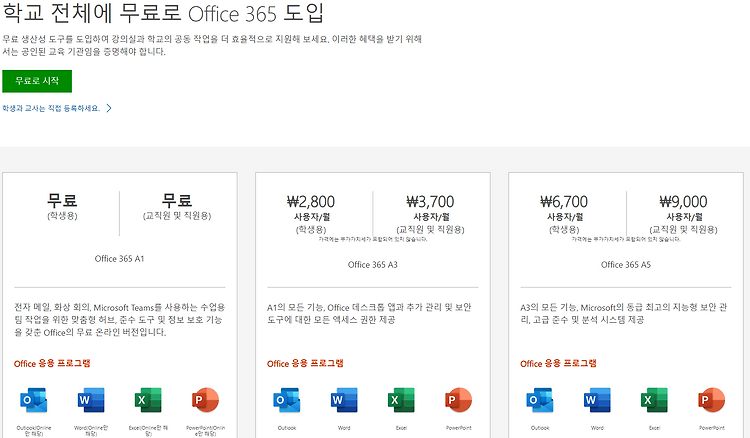This screenshot has width=750, height=438.
Task: Click the ₩9,000 faculty price
Action: pos(684,201)
